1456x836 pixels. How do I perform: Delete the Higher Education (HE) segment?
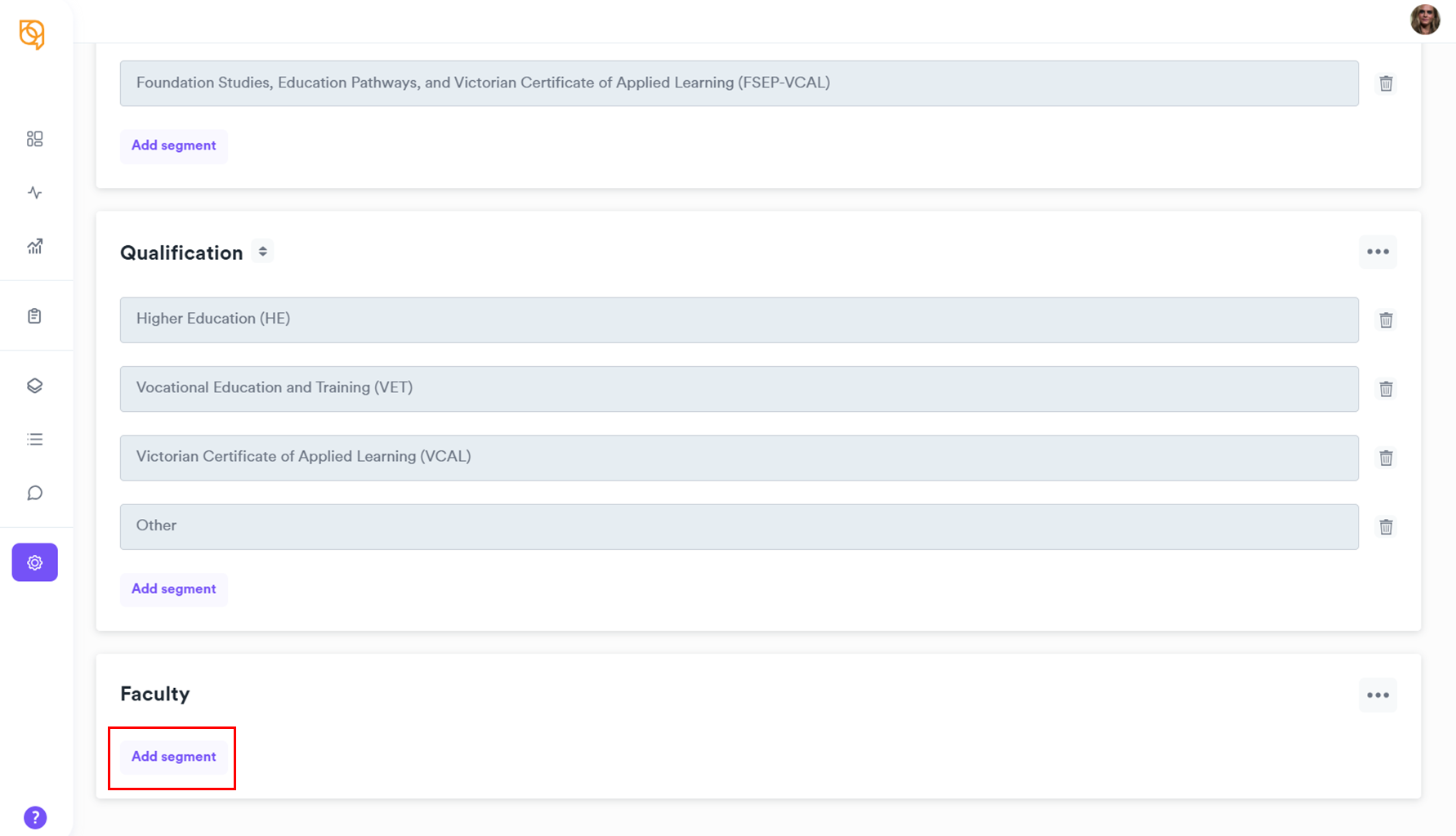tap(1386, 320)
